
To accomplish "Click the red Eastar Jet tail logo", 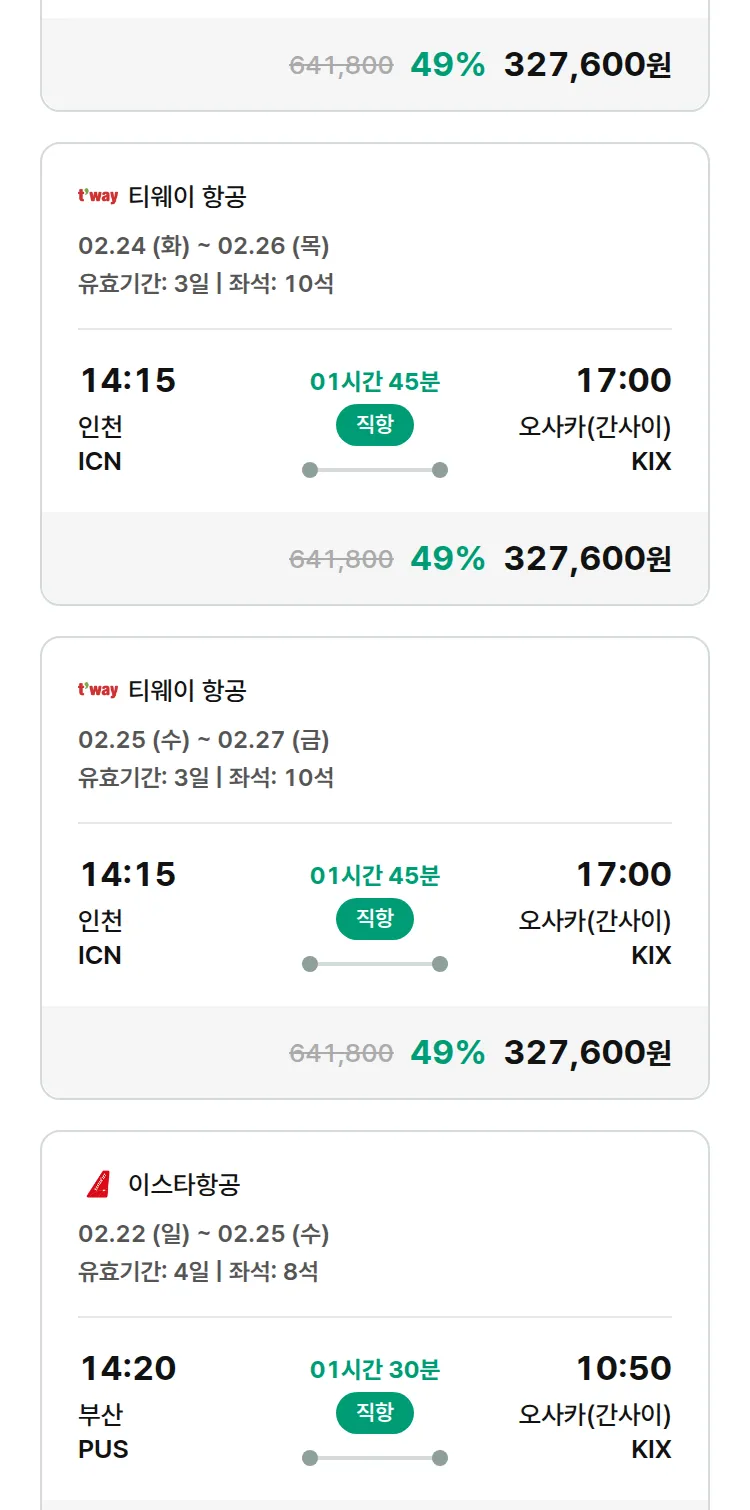I will point(98,1184).
